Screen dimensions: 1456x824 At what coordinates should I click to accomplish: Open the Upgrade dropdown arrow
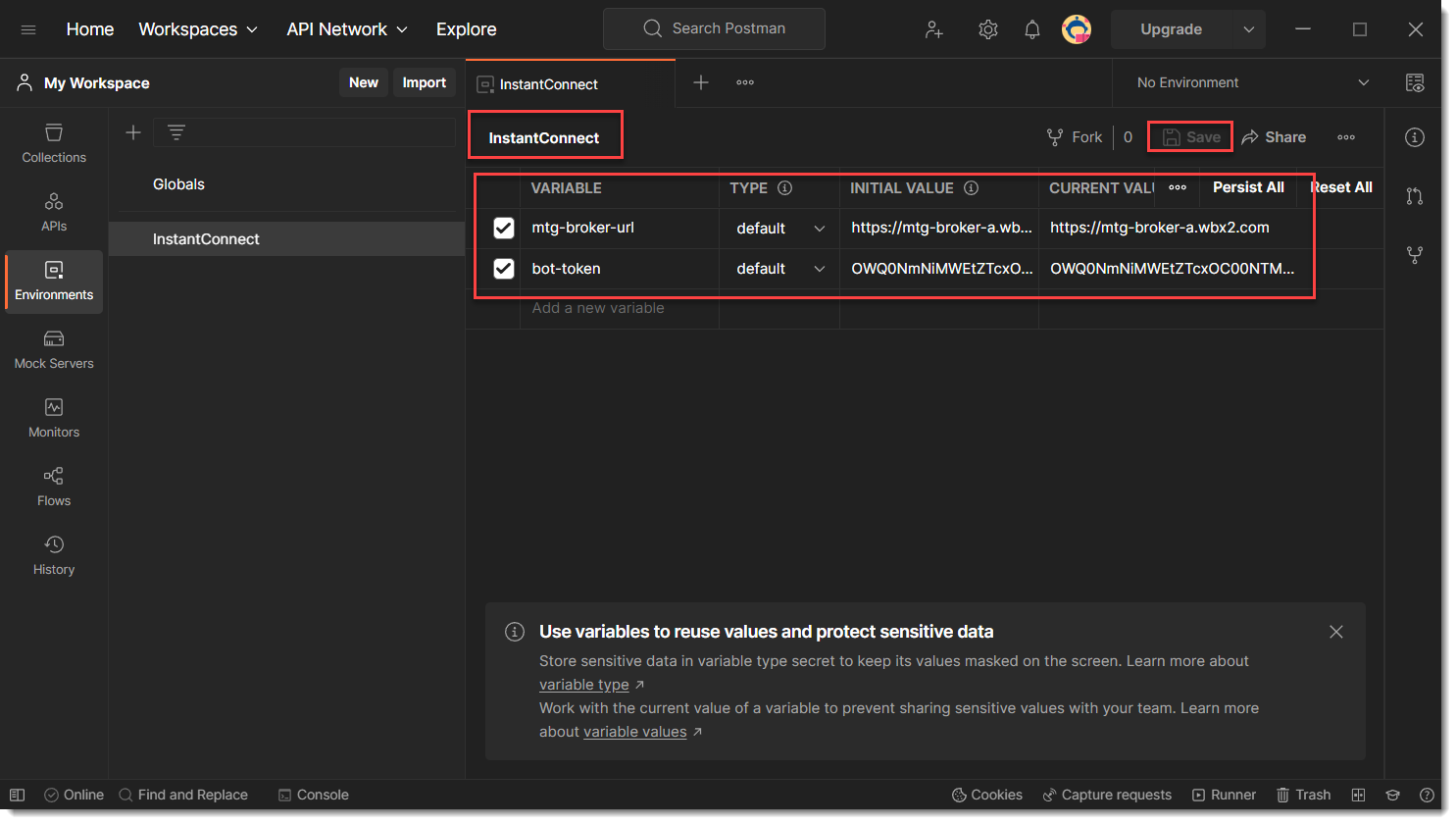pos(1249,29)
